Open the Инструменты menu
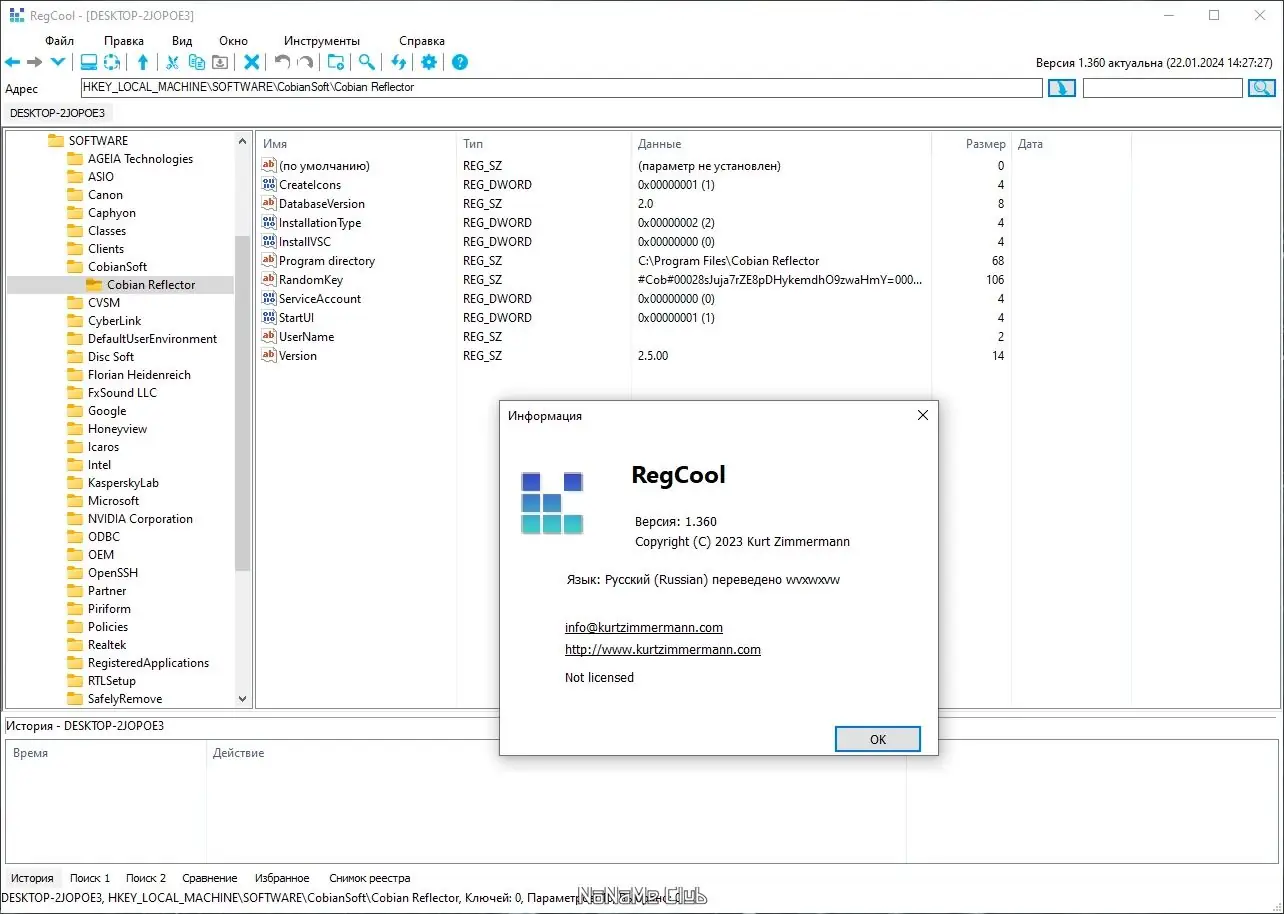 tap(322, 41)
